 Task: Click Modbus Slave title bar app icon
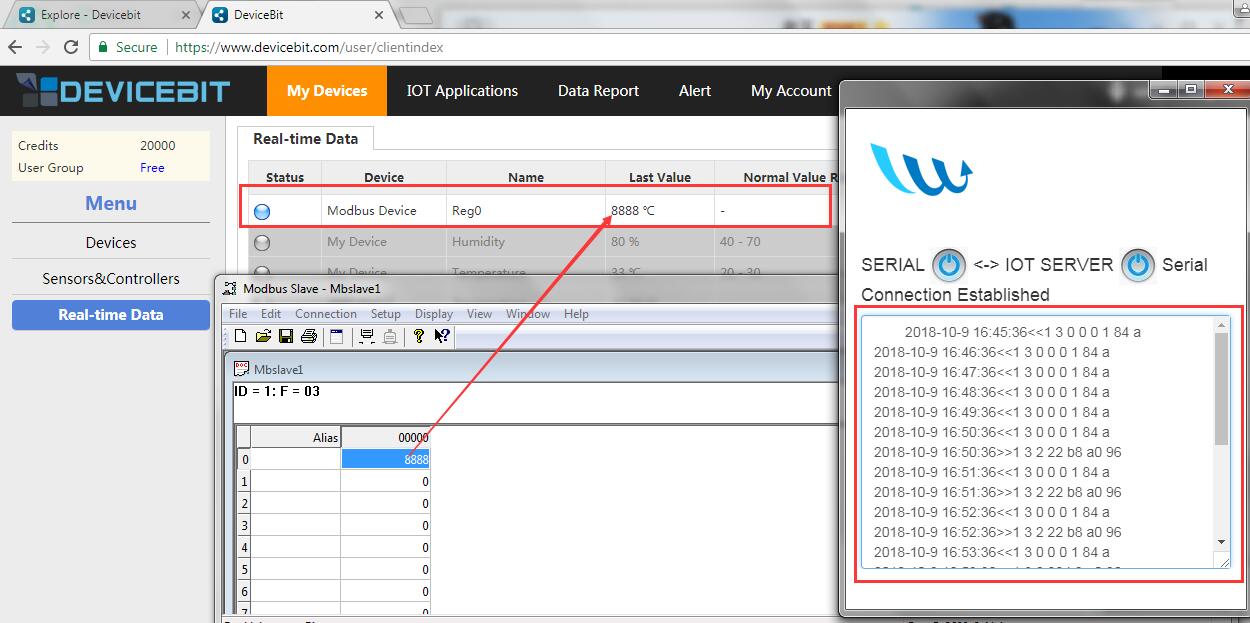coord(230,288)
